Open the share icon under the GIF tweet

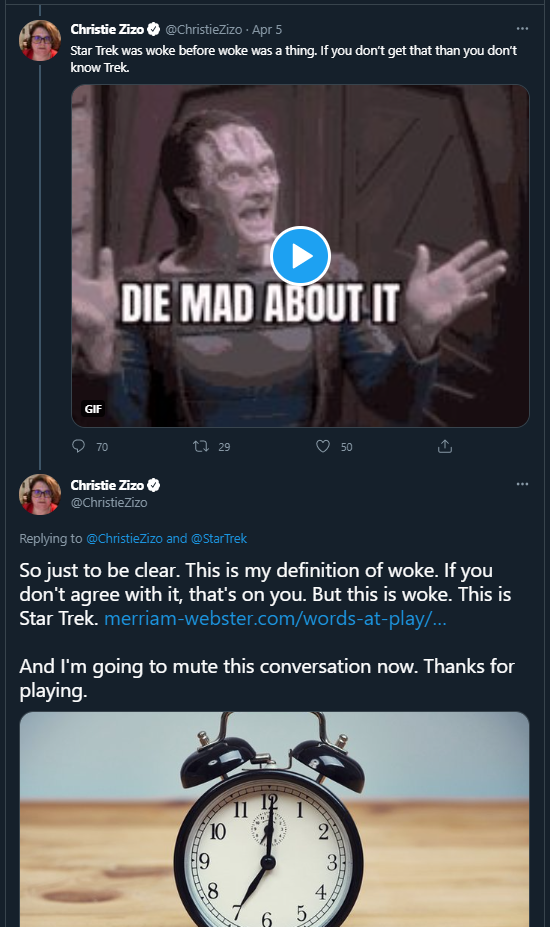(445, 446)
